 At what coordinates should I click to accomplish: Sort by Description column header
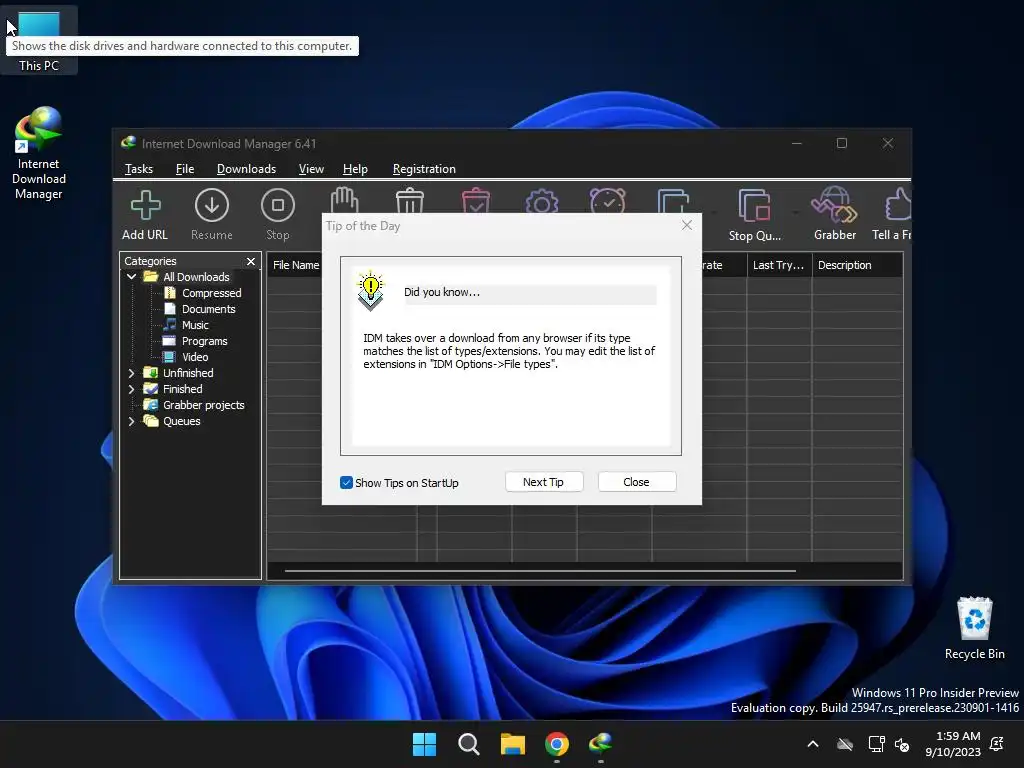tap(857, 265)
